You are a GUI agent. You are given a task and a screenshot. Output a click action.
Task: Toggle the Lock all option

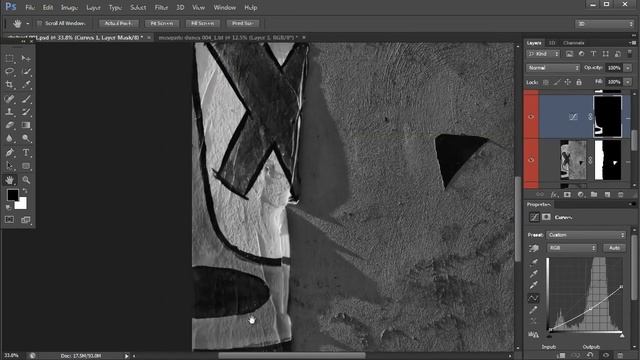point(579,82)
